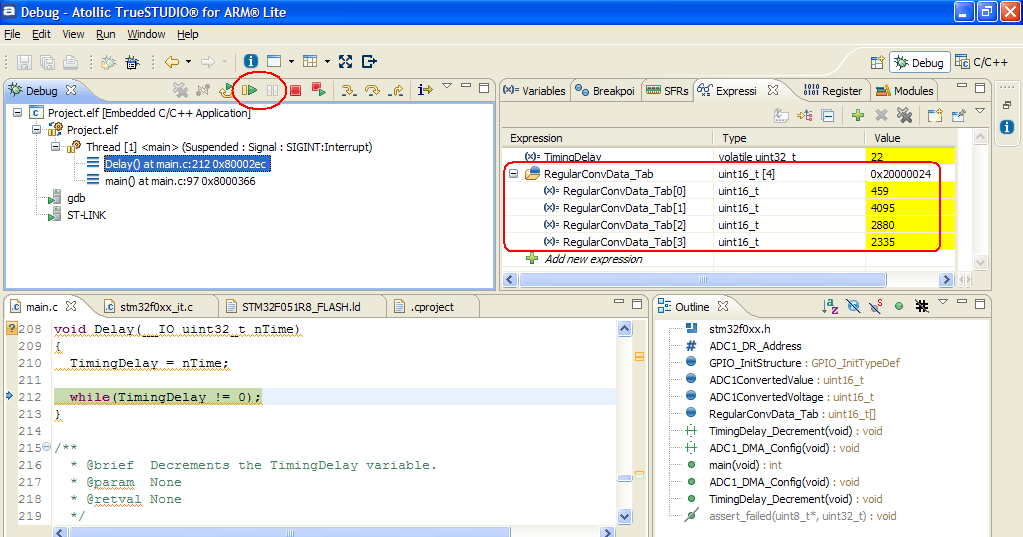The image size is (1023, 537).
Task: Collapse the Project.elf application tree node
Action: pos(18,113)
